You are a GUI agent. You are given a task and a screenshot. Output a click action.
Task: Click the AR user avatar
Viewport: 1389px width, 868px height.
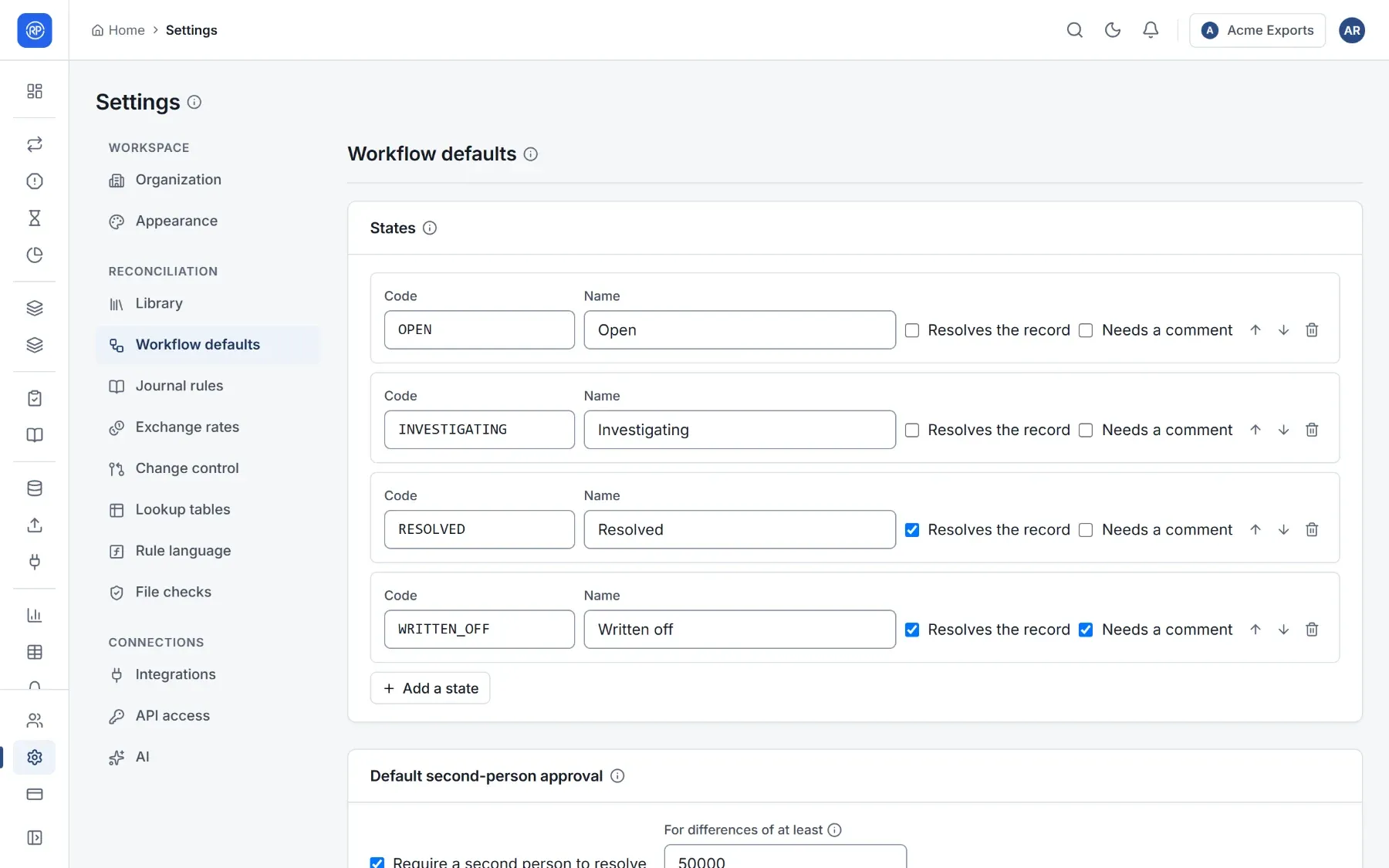click(x=1351, y=30)
